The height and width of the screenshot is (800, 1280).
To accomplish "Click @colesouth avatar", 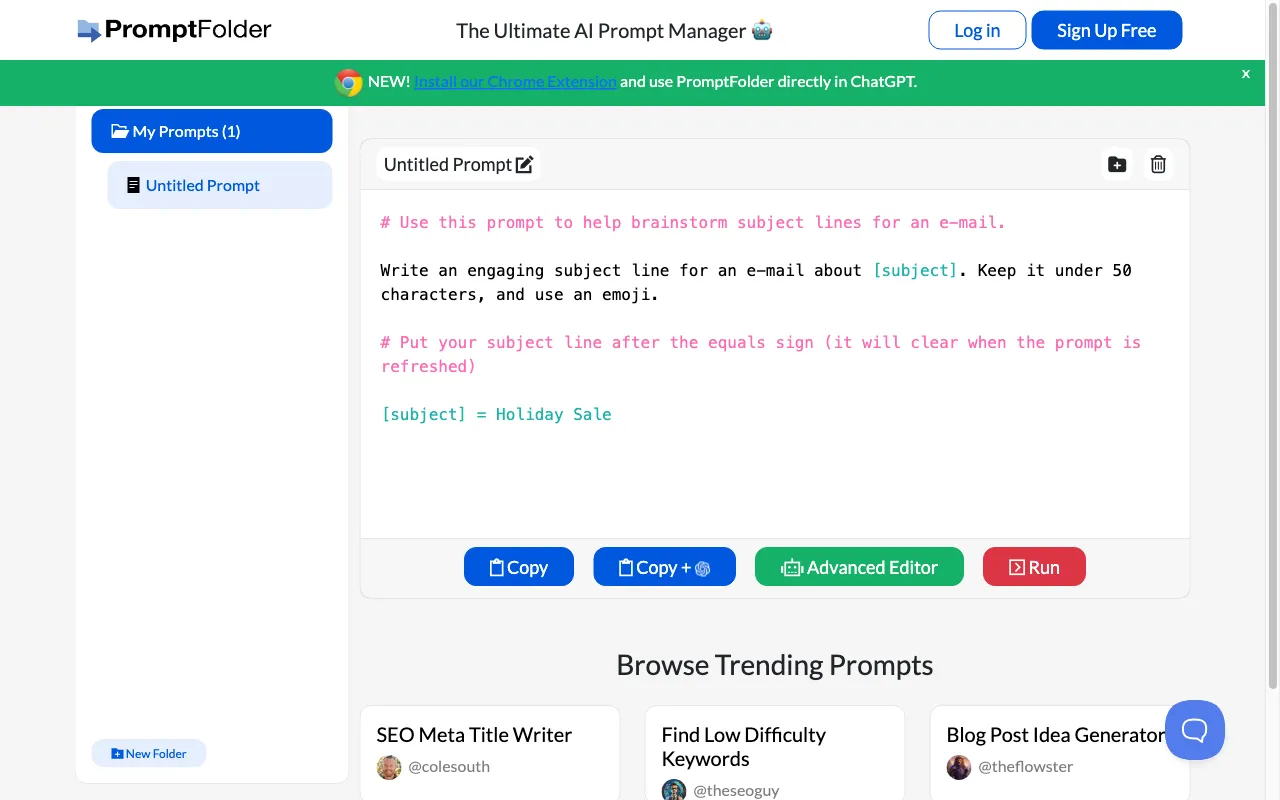I will (x=389, y=767).
